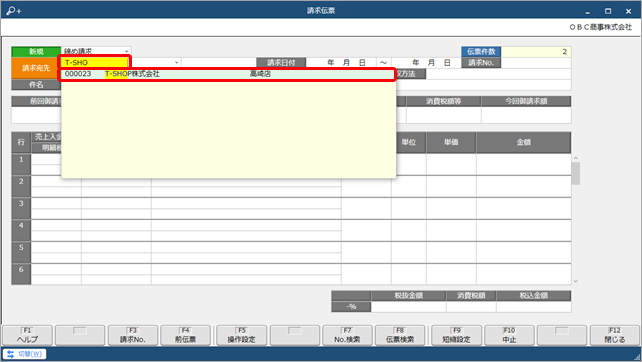Click the F3 請求No. button
This screenshot has width=642, height=362.
pyautogui.click(x=133, y=335)
